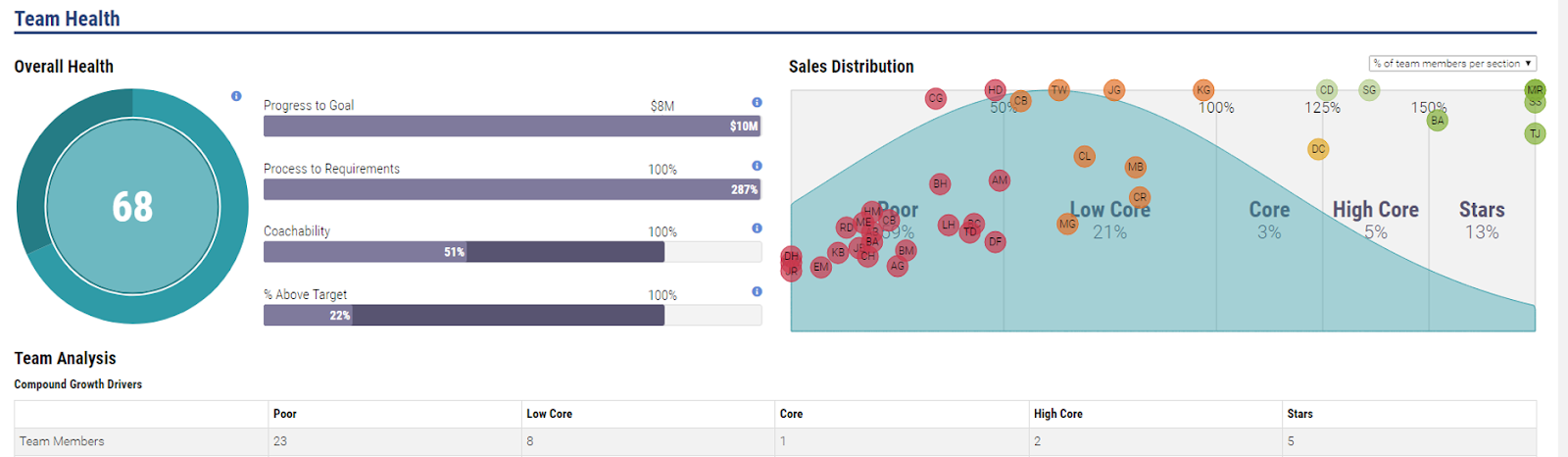
Task: Open the '% of team members per section' dropdown
Action: pyautogui.click(x=1452, y=64)
